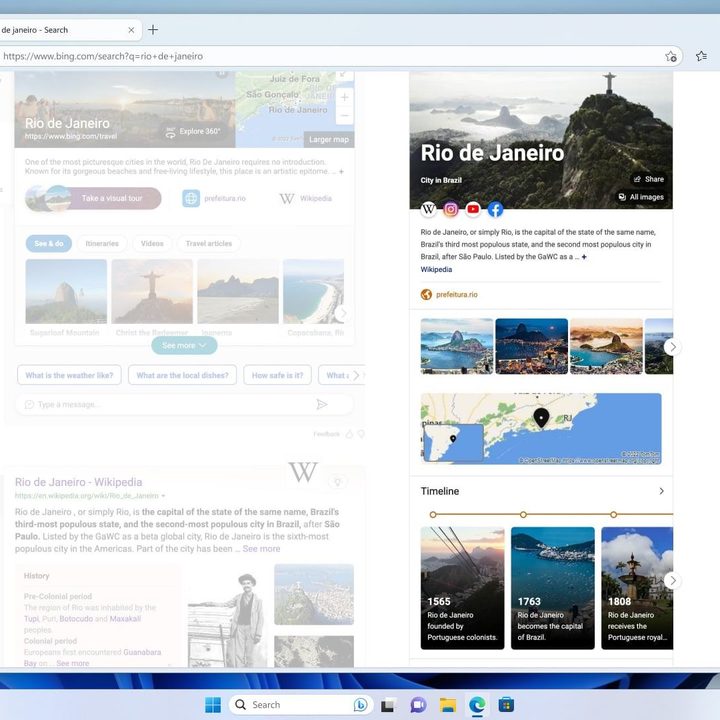The height and width of the screenshot is (720, 720).
Task: Add this page to favorites star
Action: coord(671,56)
